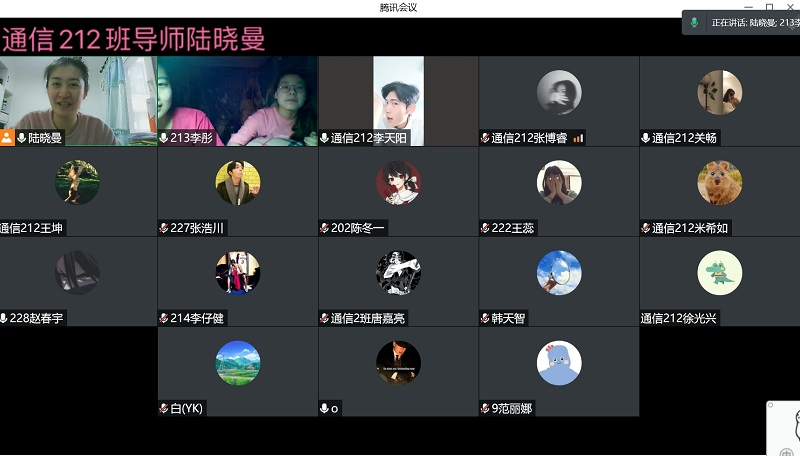Screen dimensions: 800x456
Task: Click the muted mic icon of 202陈冬一
Action: point(324,228)
